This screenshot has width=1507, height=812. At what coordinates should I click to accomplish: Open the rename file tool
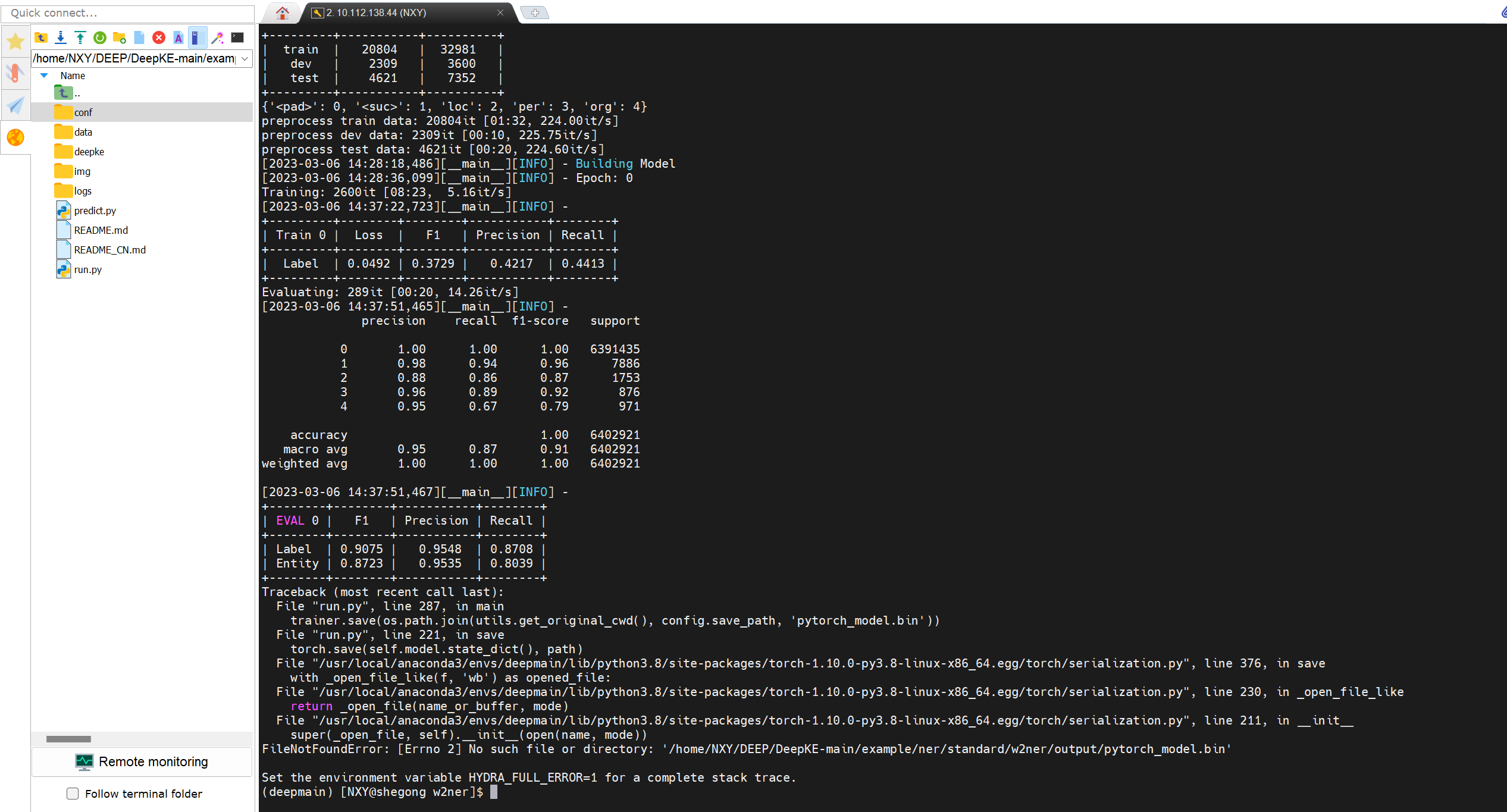[x=178, y=37]
